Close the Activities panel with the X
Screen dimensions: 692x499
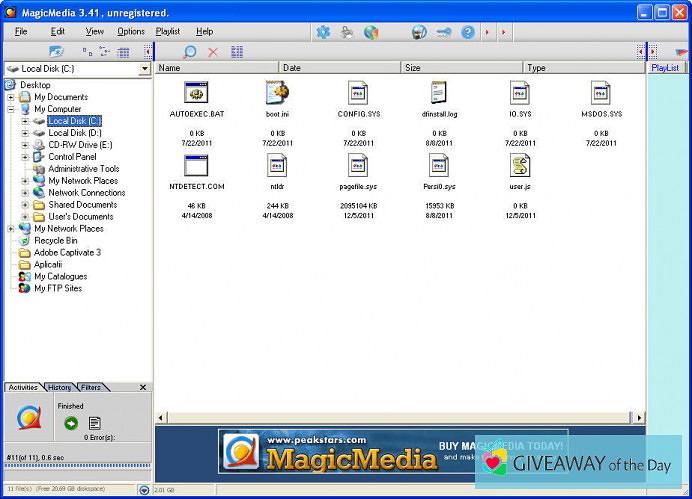143,387
